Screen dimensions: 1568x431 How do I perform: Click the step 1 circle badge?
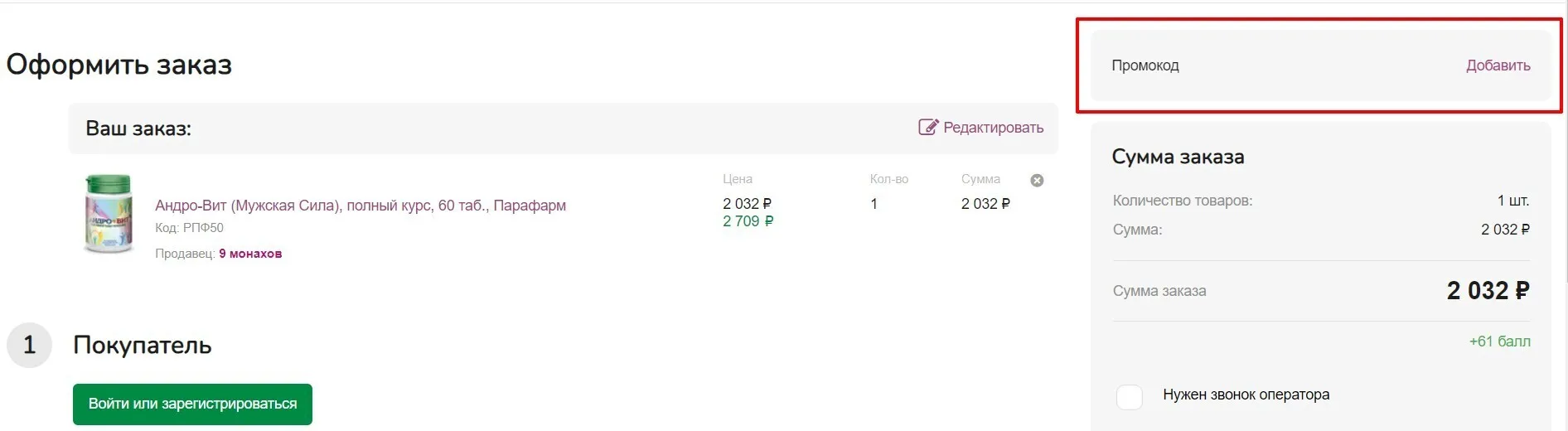(29, 345)
